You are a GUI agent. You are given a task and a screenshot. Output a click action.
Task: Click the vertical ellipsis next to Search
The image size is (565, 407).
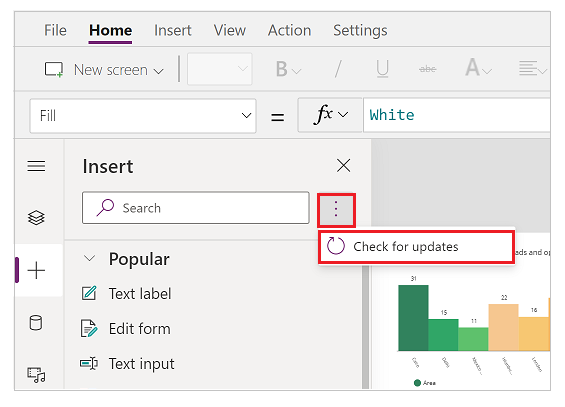336,209
